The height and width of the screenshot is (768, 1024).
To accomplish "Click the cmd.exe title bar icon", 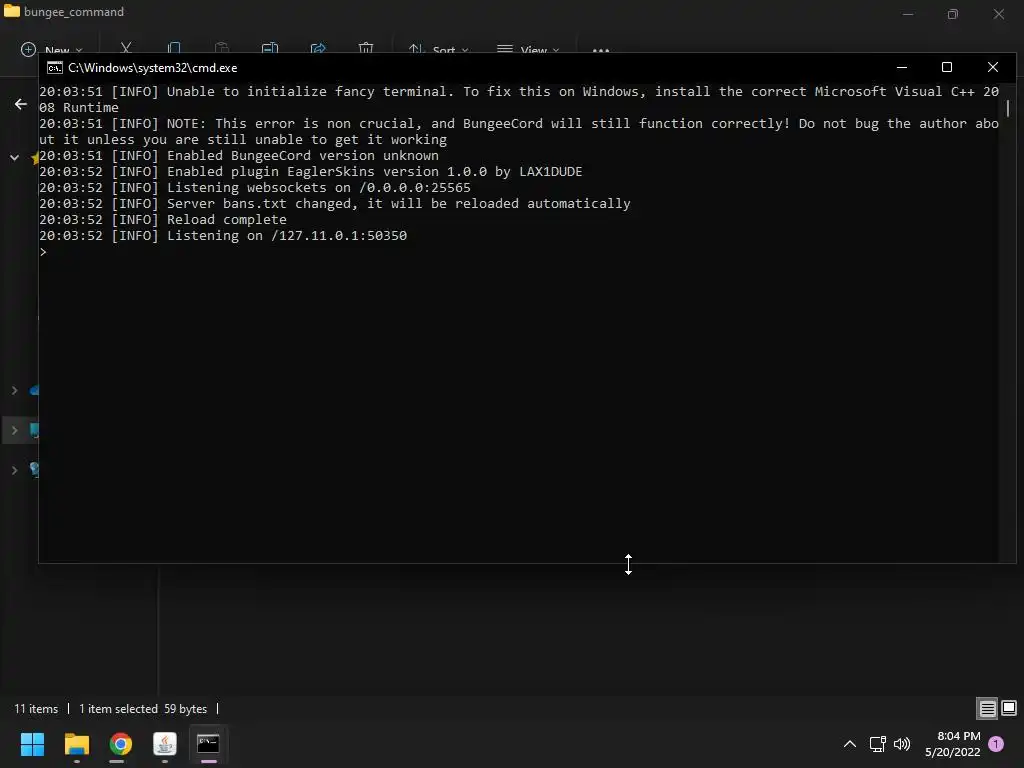I will 55,68.
